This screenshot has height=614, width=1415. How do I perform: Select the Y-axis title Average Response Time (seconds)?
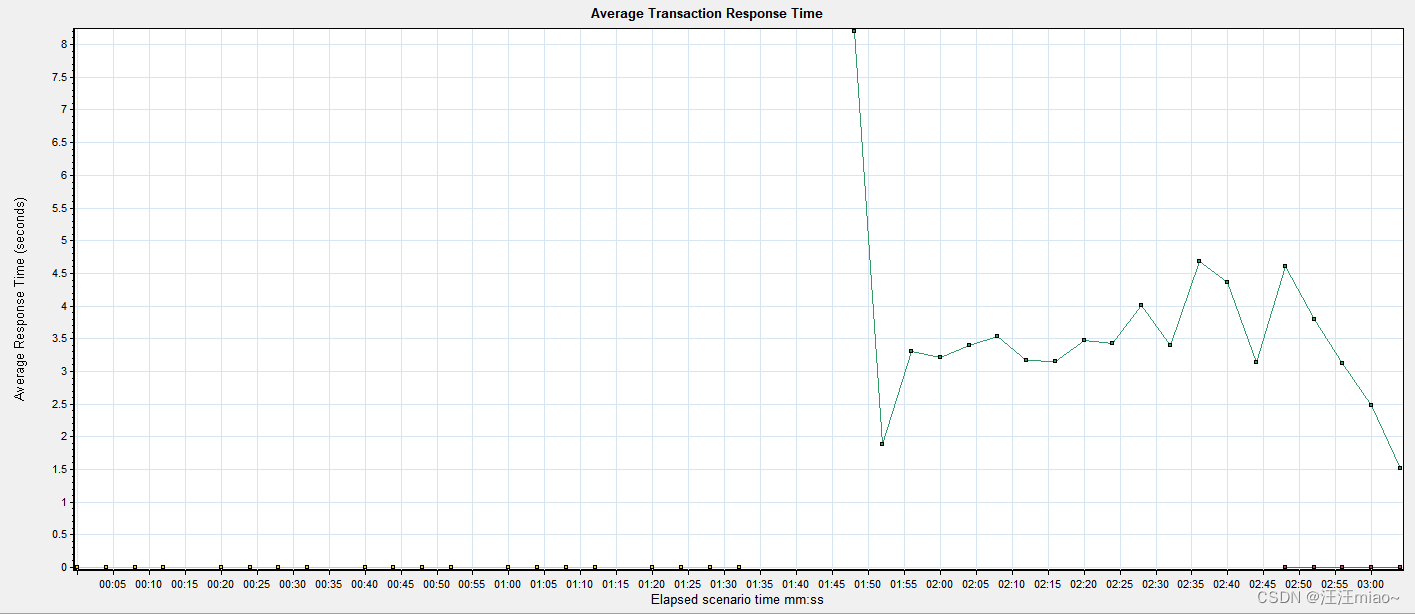pos(20,299)
